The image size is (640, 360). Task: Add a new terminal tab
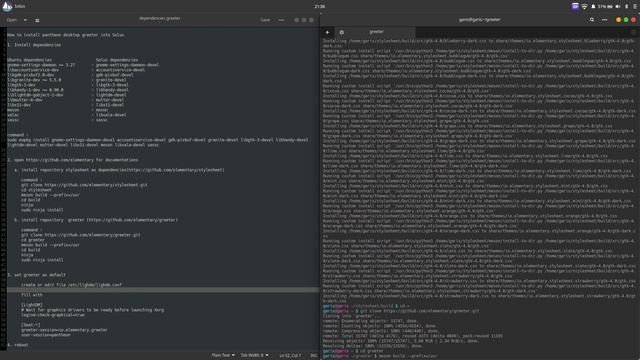327,32
